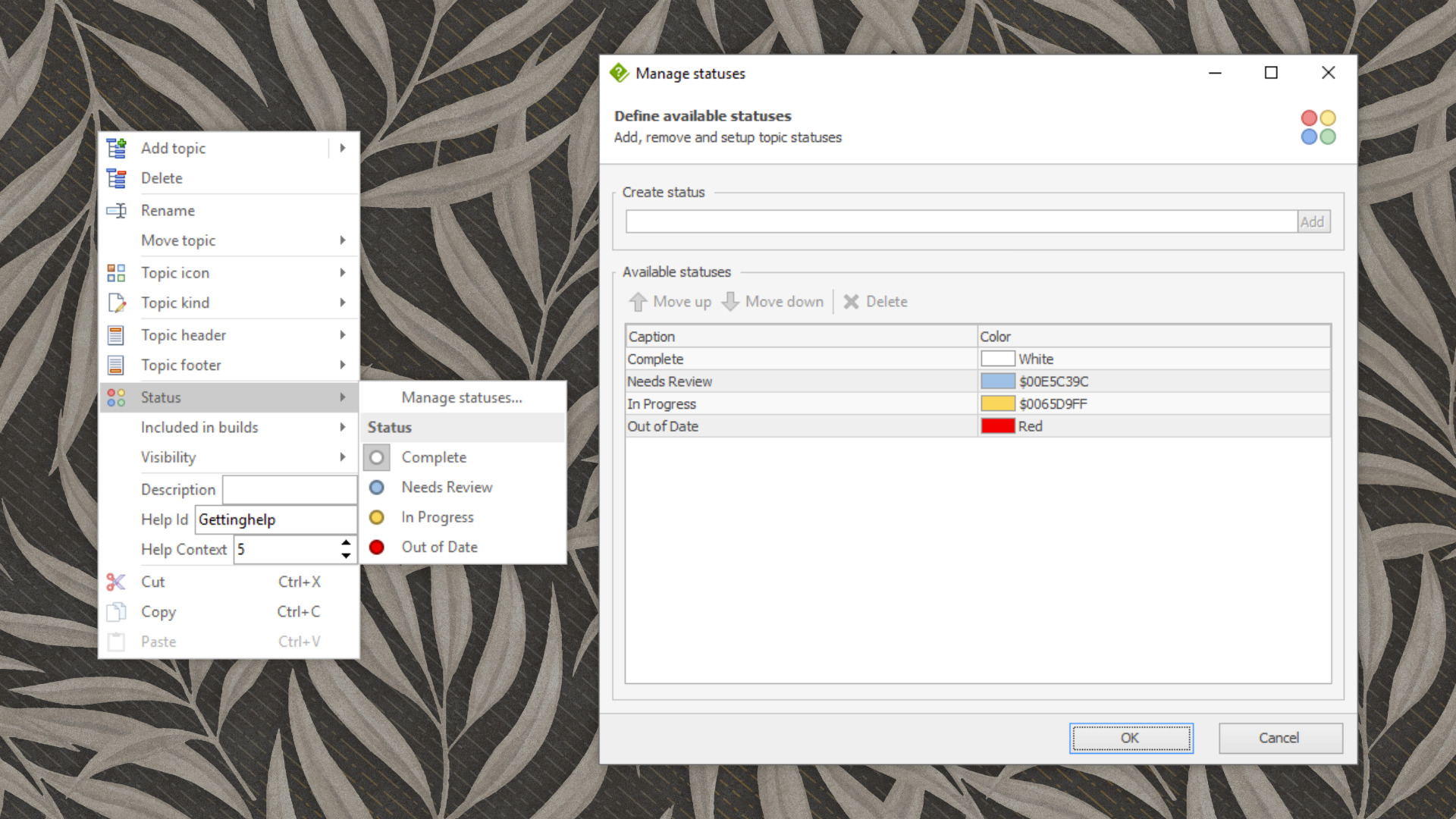
Task: Maximize the Manage statuses window
Action: click(x=1271, y=73)
